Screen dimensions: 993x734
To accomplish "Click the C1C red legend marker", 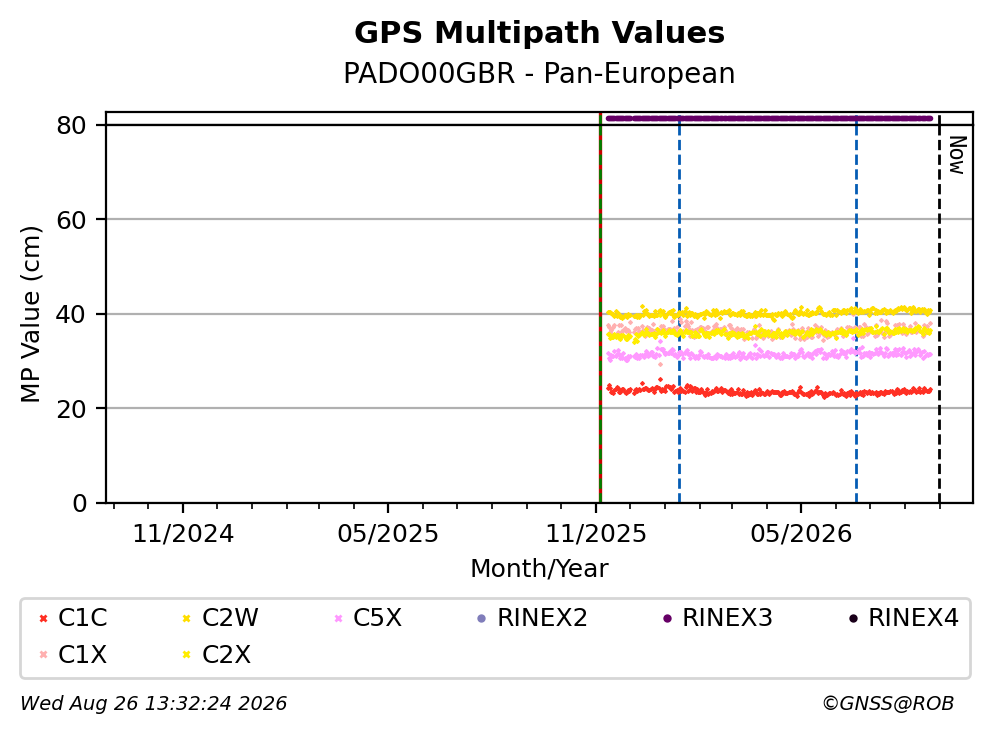I will click(x=43, y=618).
